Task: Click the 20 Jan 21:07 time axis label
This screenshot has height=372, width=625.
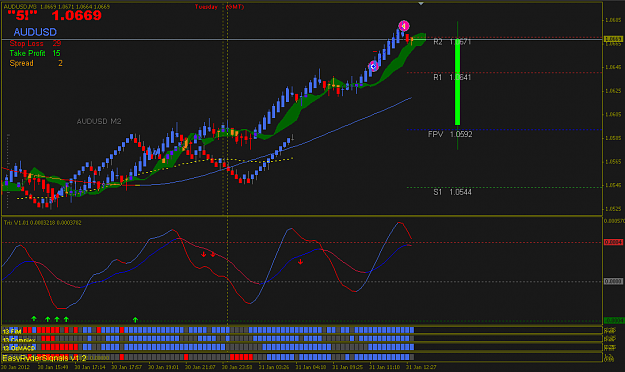Action: click(x=200, y=367)
